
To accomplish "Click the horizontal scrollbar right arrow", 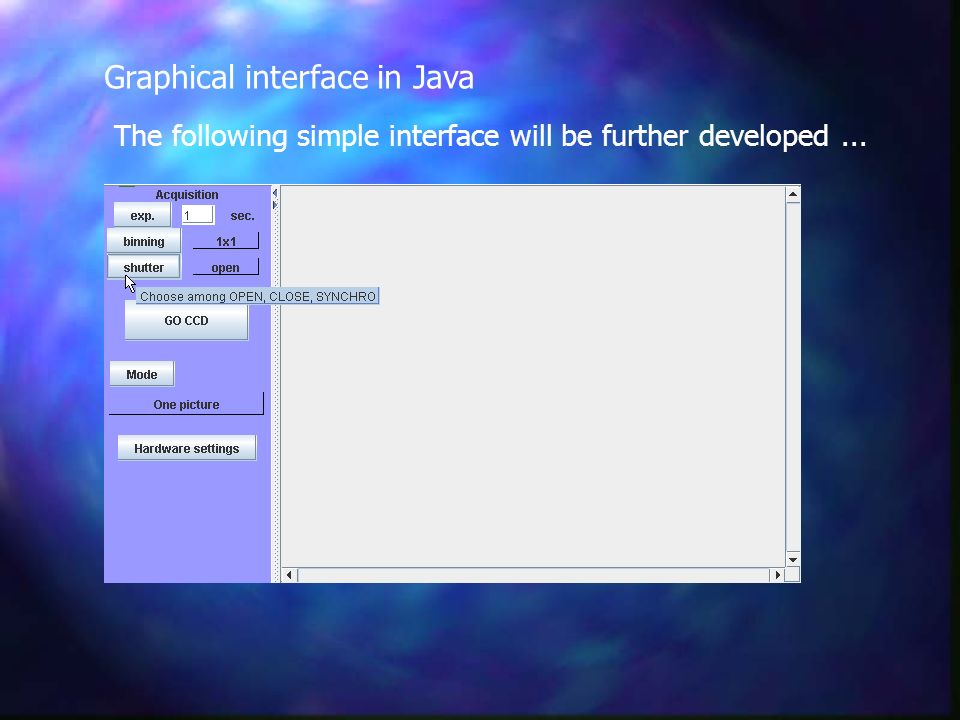I will [778, 575].
